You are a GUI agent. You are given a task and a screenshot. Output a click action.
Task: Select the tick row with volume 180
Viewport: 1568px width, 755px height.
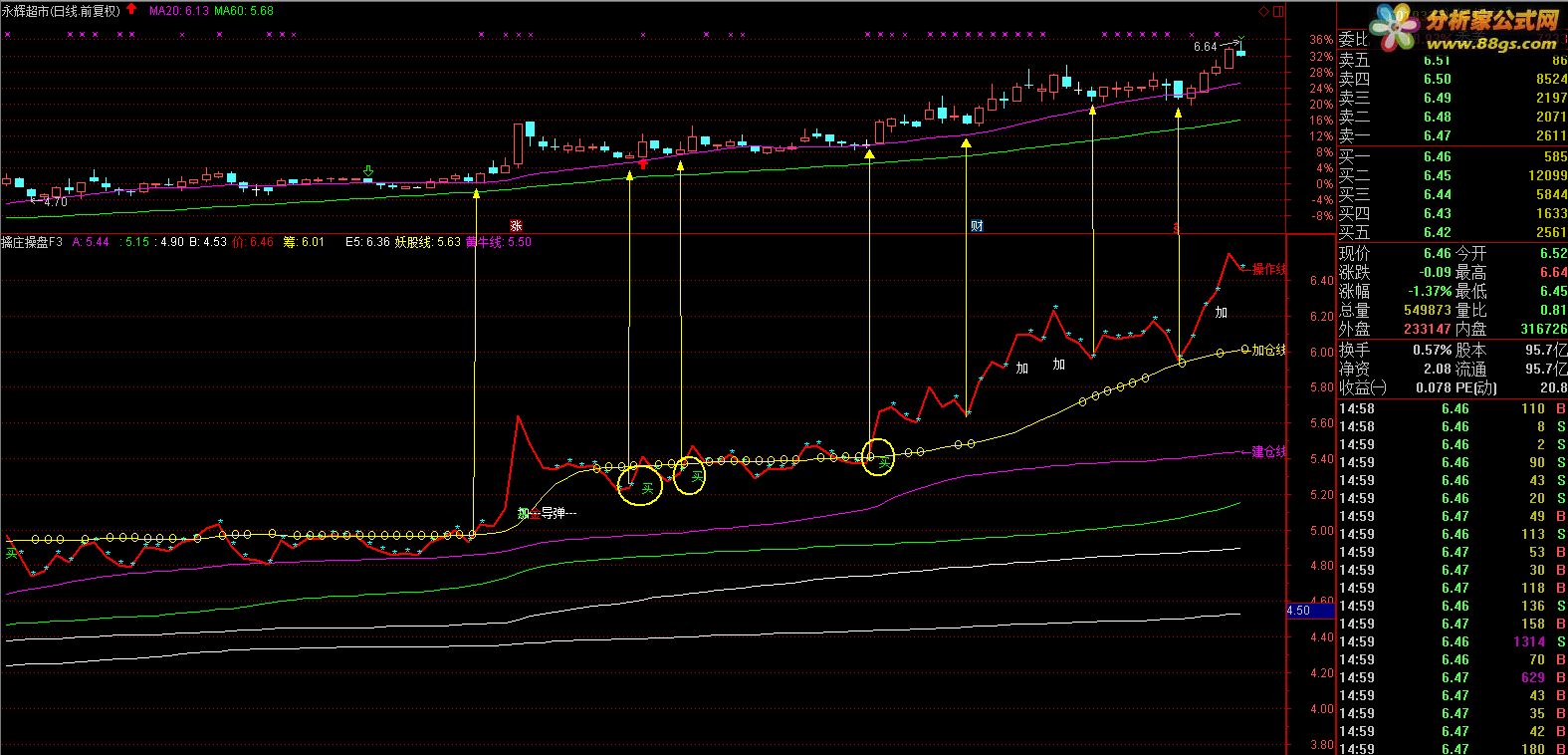[x=1453, y=748]
